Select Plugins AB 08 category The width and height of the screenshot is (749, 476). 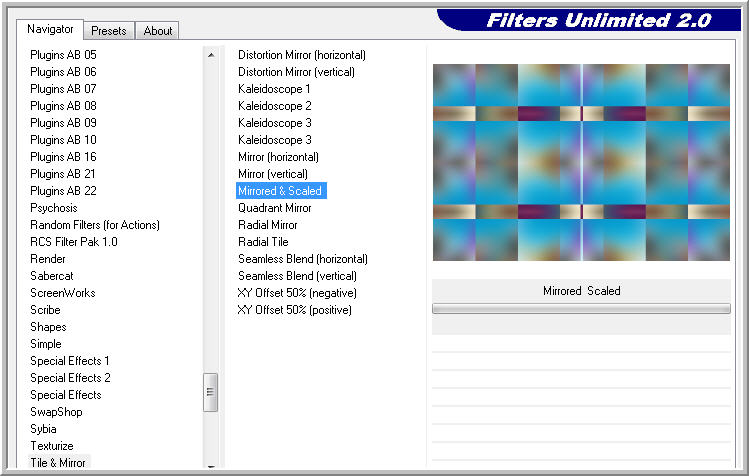coord(63,106)
